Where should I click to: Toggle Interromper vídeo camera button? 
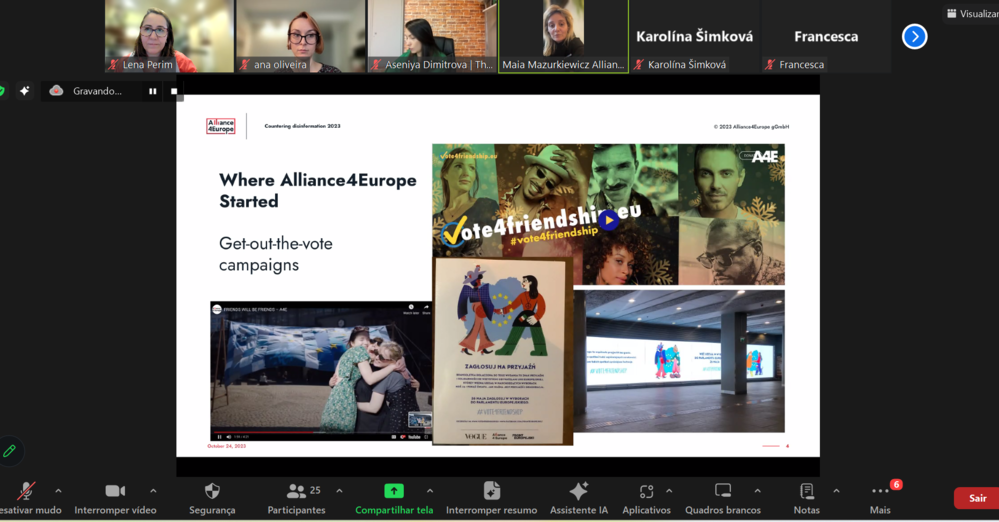tap(115, 491)
